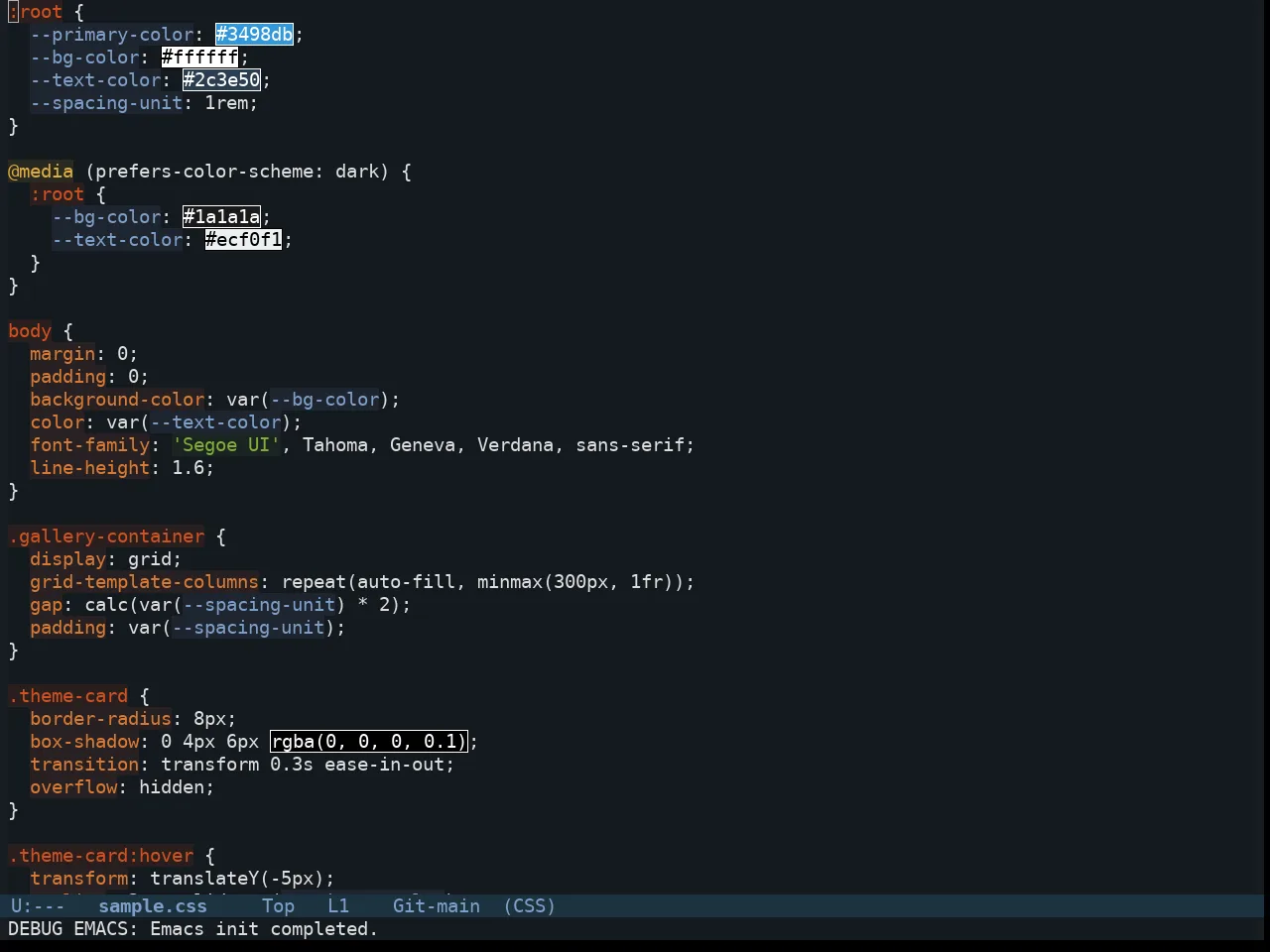This screenshot has height=952, width=1270.
Task: Place cursor on the first :root selector
Action: pos(35,12)
